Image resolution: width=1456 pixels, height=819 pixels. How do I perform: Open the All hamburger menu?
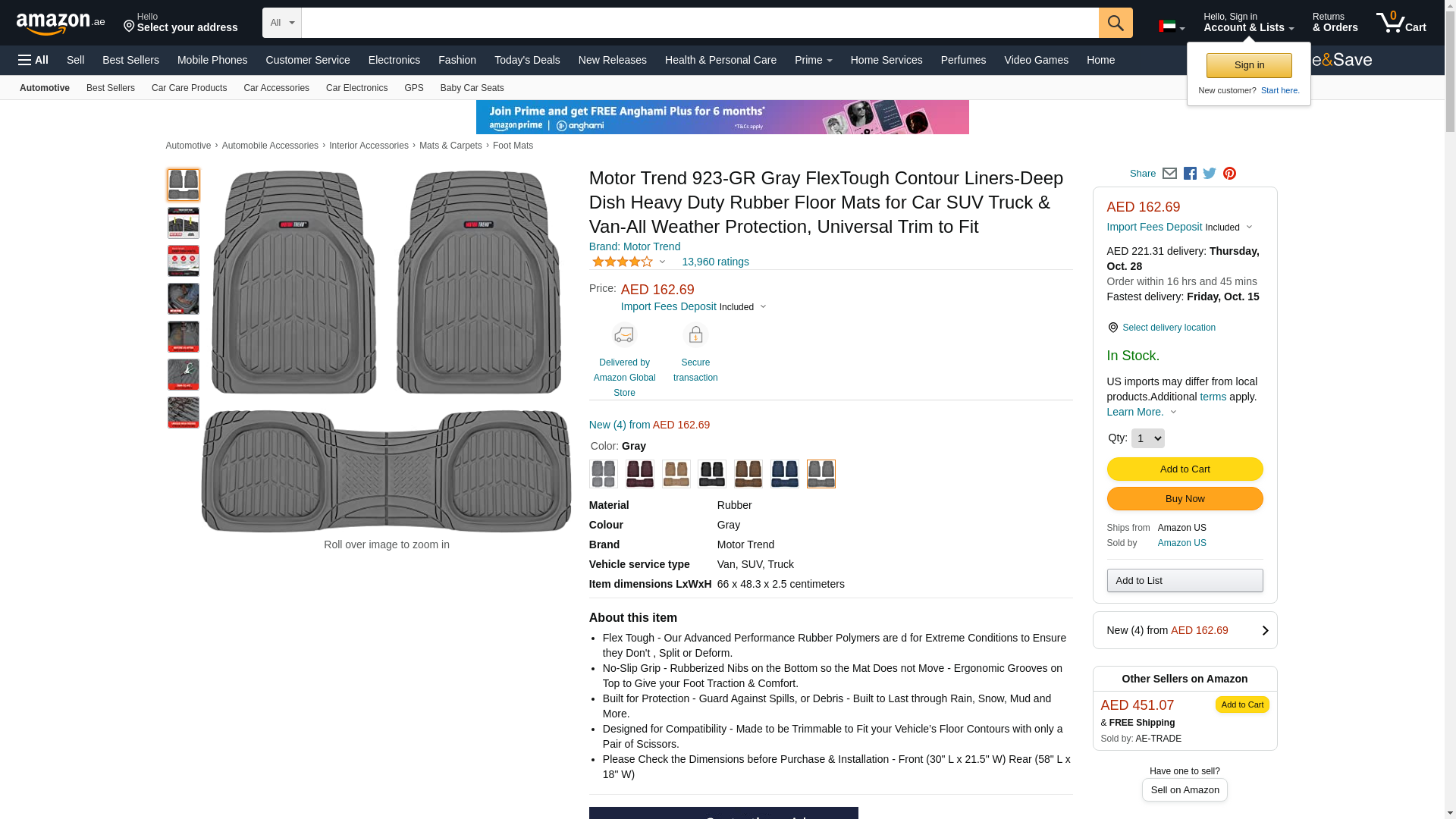(x=33, y=60)
